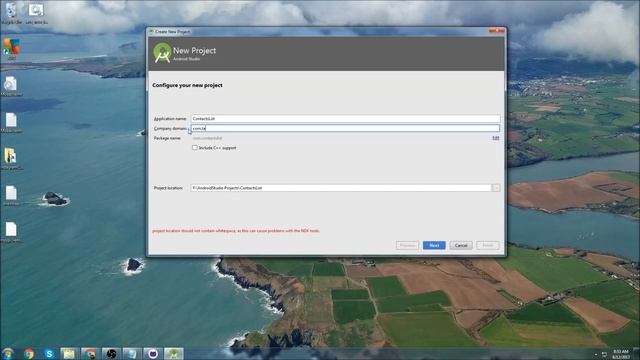
Task: Enable Include C++ support checkbox
Action: pos(195,148)
